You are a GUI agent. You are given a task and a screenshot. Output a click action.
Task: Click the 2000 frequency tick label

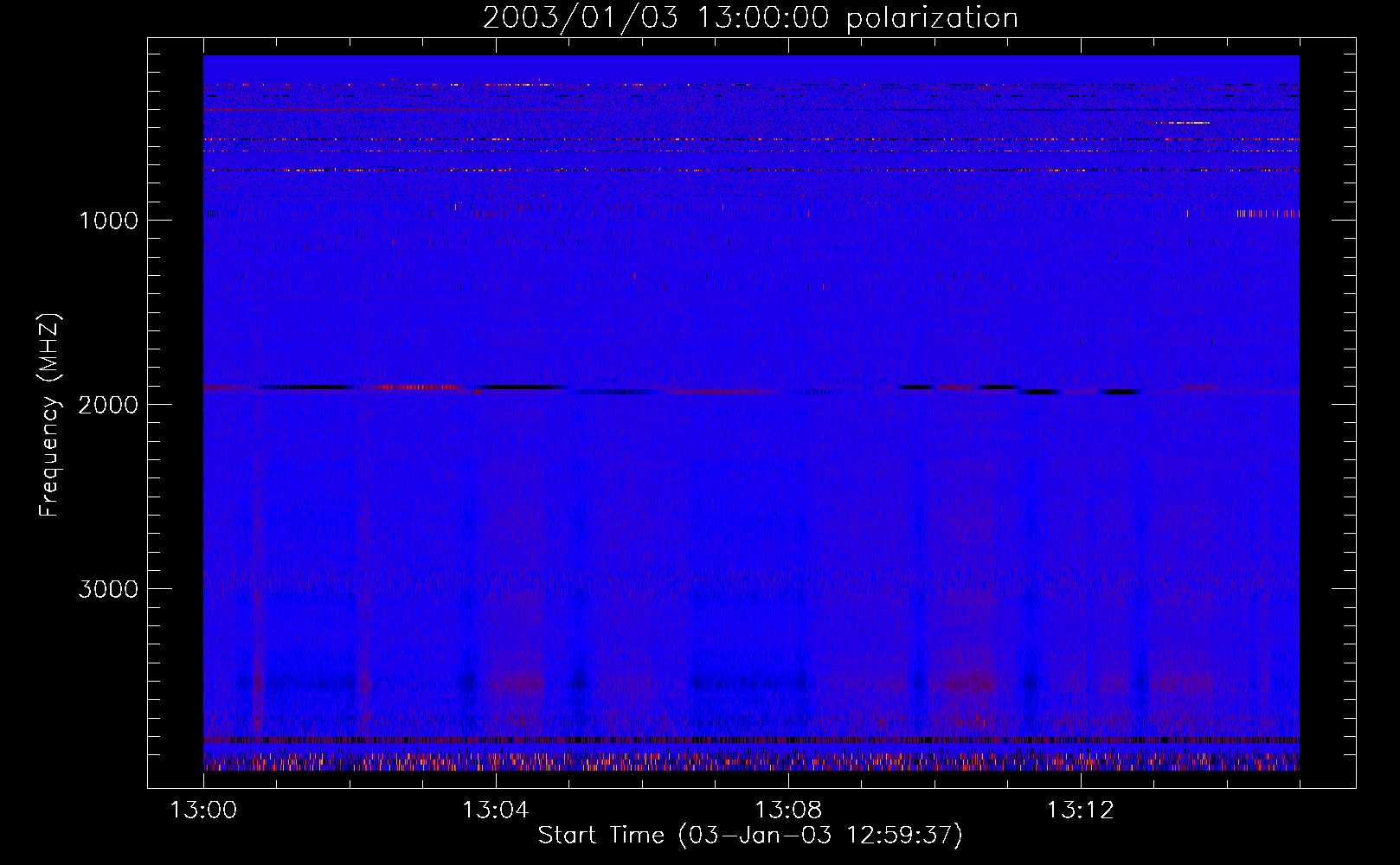(x=108, y=405)
